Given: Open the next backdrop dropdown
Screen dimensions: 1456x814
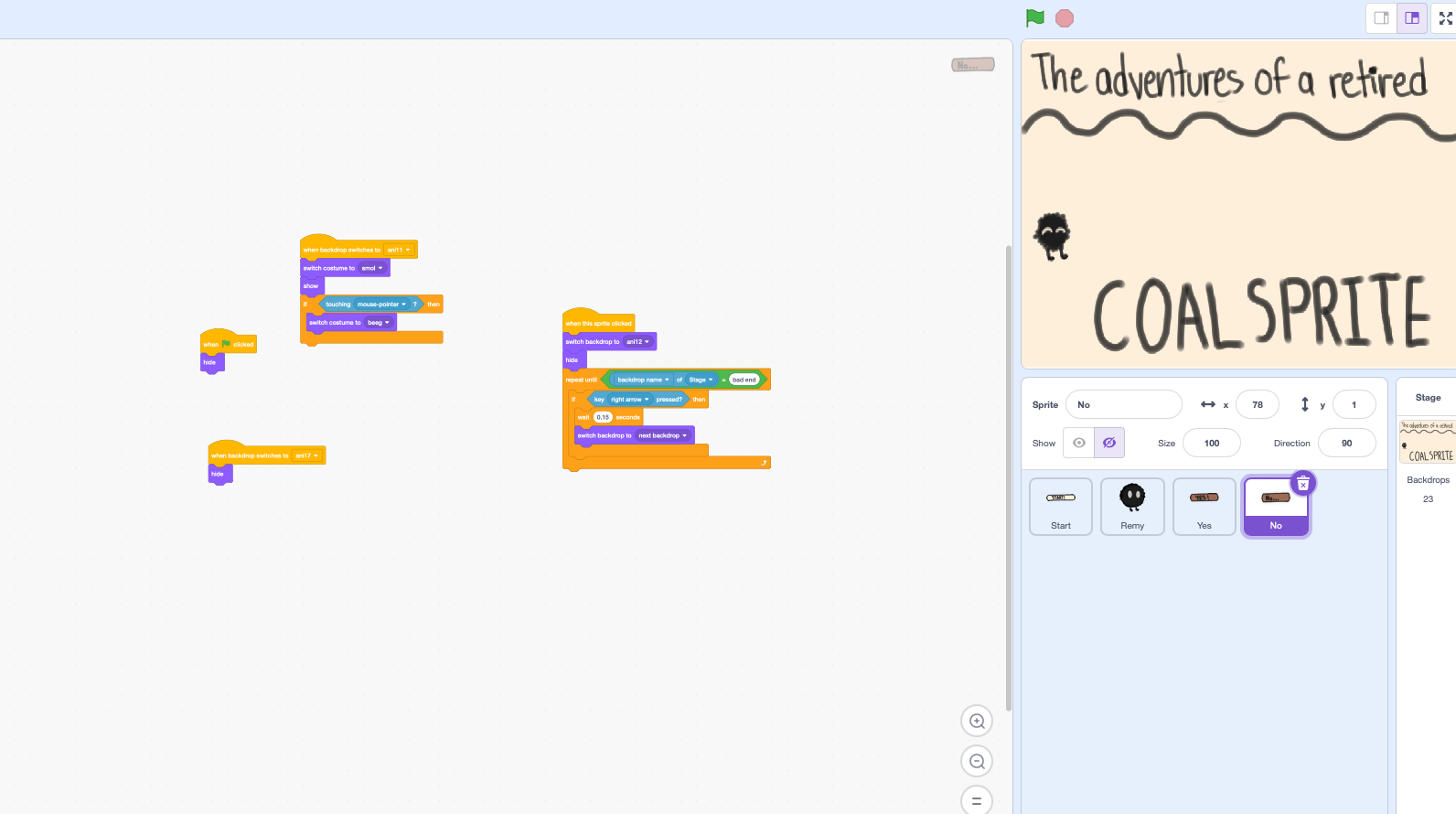Looking at the screenshot, I should click(x=663, y=435).
